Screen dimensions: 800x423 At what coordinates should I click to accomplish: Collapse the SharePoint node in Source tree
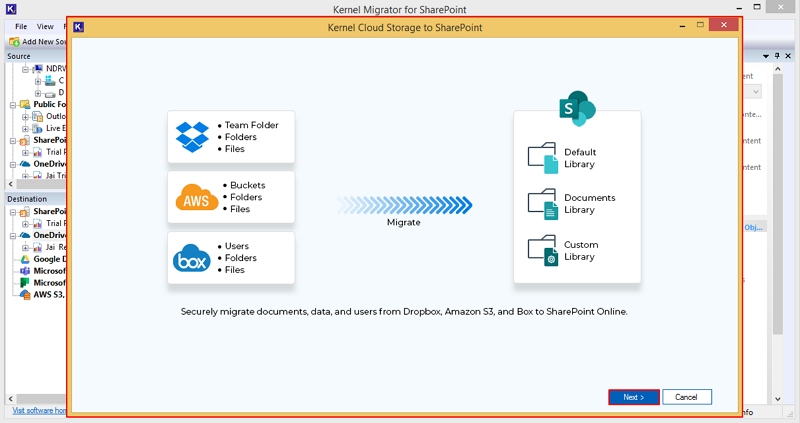[13, 141]
